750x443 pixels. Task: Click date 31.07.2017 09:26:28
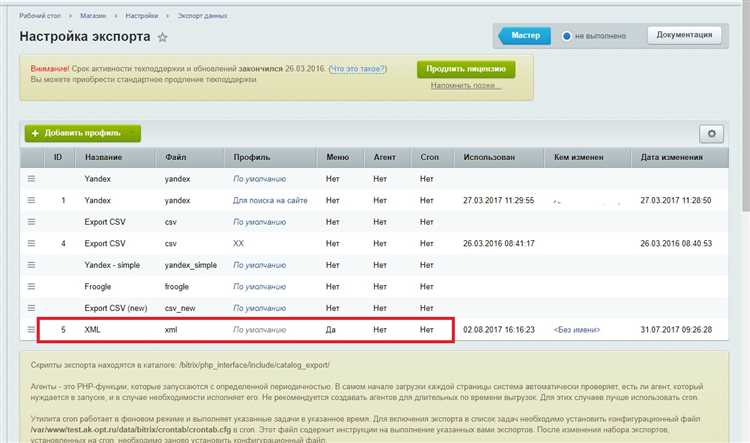click(x=676, y=330)
